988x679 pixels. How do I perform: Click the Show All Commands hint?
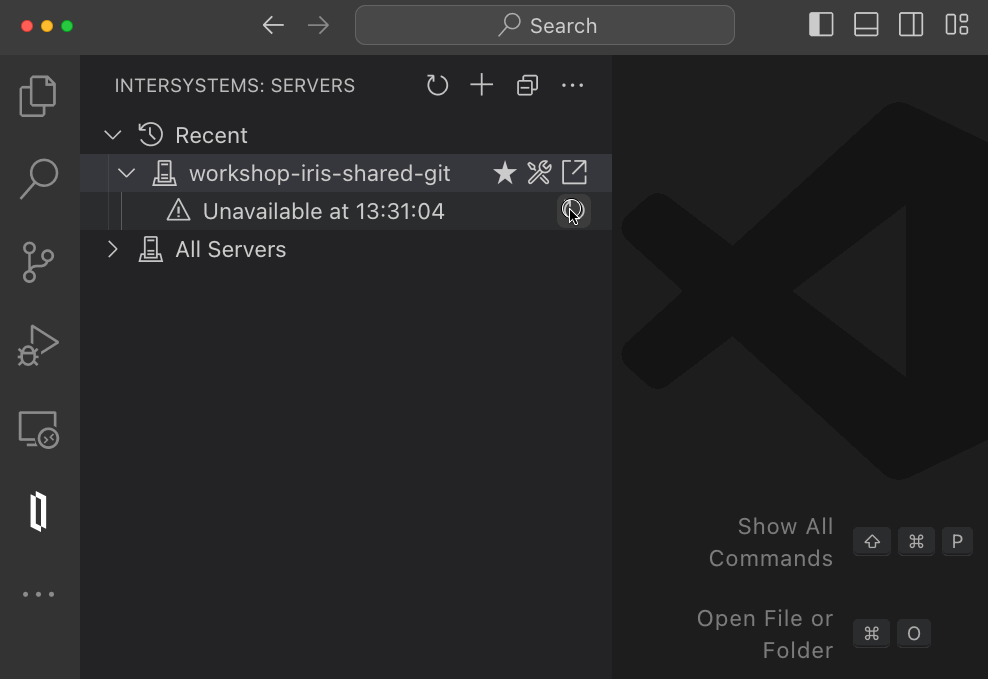tap(770, 542)
